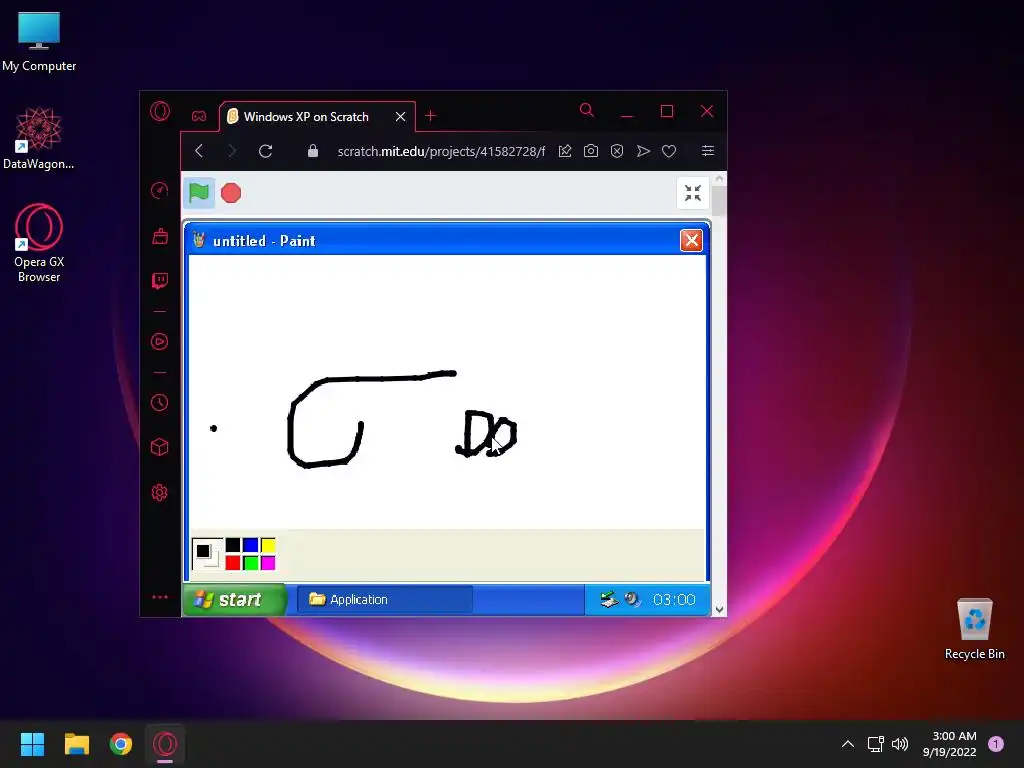Click the page scrollbar up arrow
The image size is (1024, 768).
(x=719, y=178)
